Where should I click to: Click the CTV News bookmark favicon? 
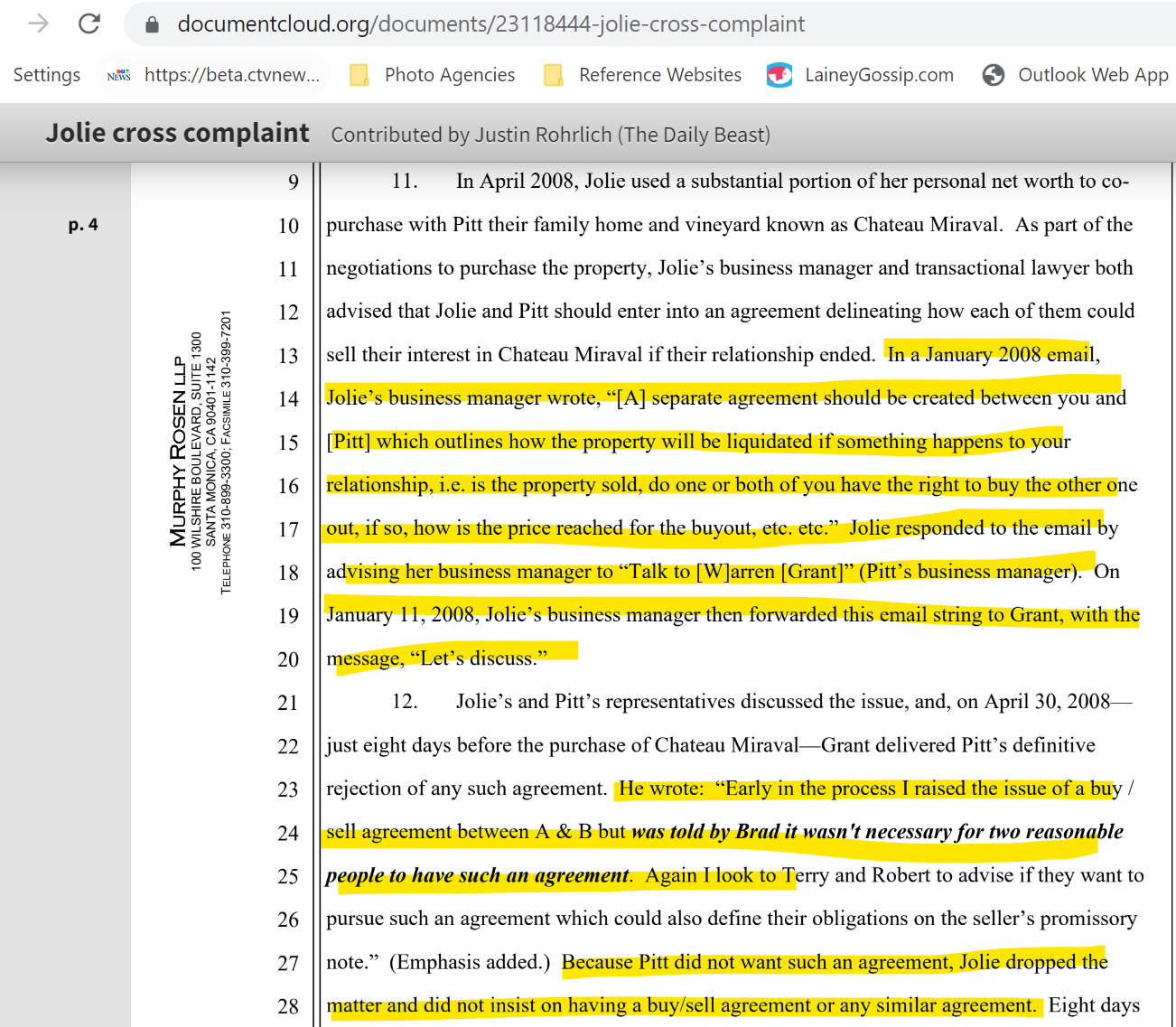click(119, 75)
